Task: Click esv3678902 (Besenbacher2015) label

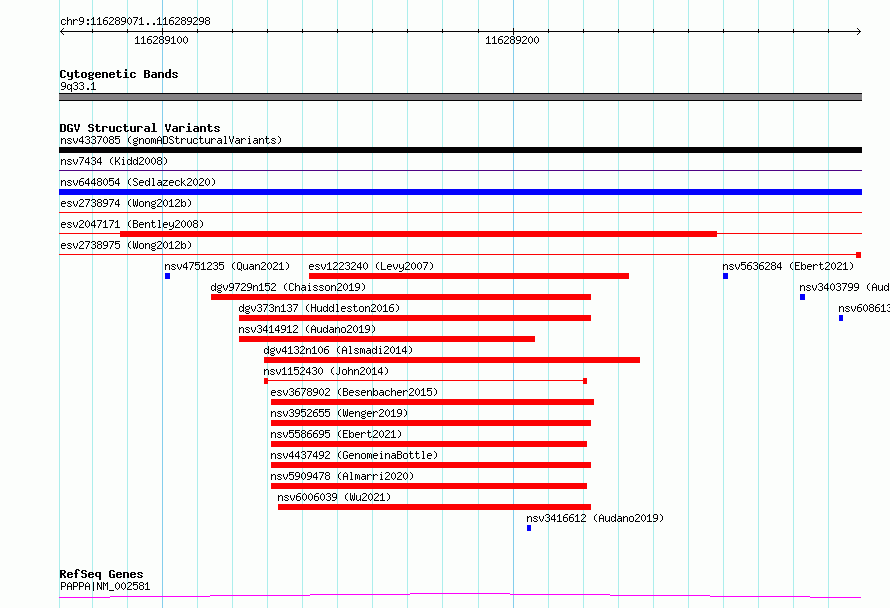Action: (354, 392)
